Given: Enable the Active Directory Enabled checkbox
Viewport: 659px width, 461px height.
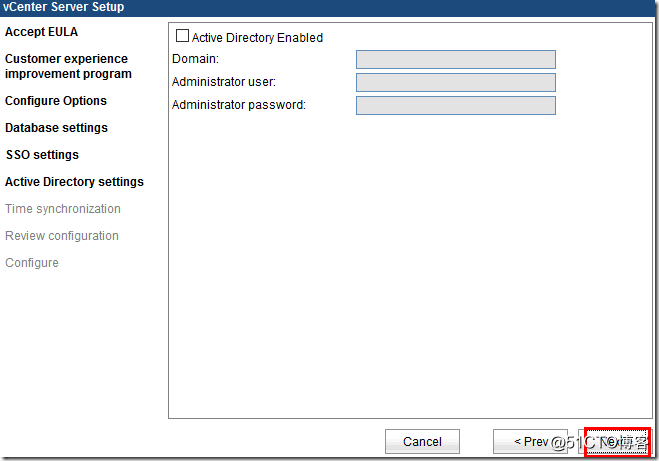Looking at the screenshot, I should (182, 36).
